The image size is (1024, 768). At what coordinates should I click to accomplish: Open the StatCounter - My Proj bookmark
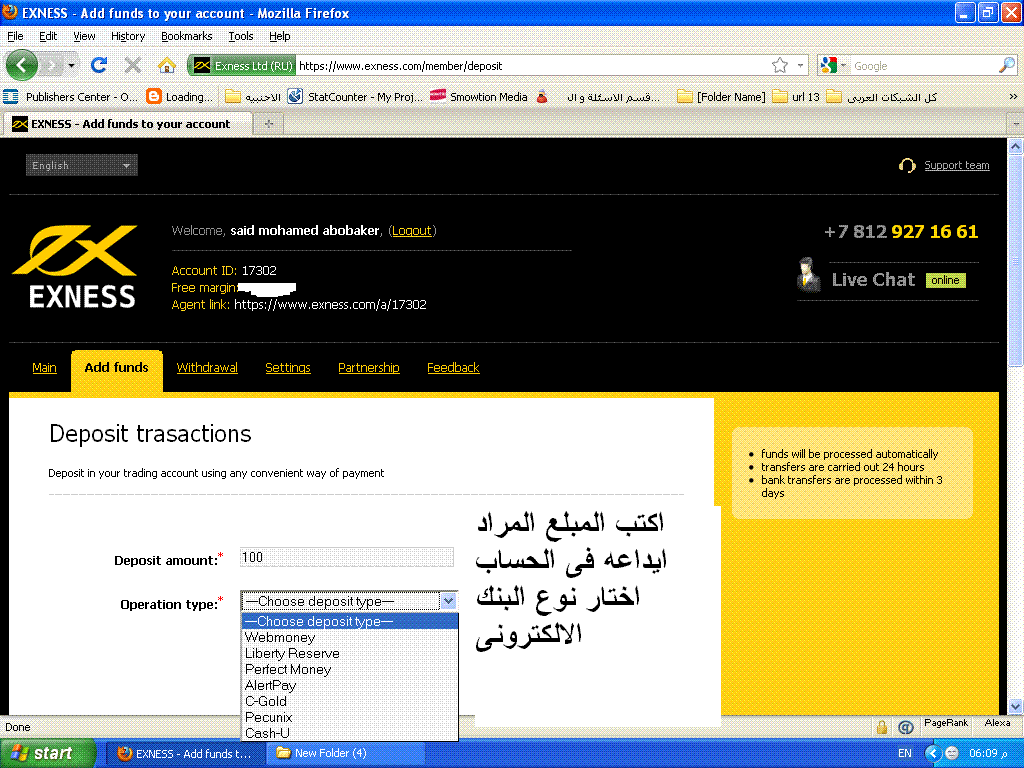pos(355,97)
